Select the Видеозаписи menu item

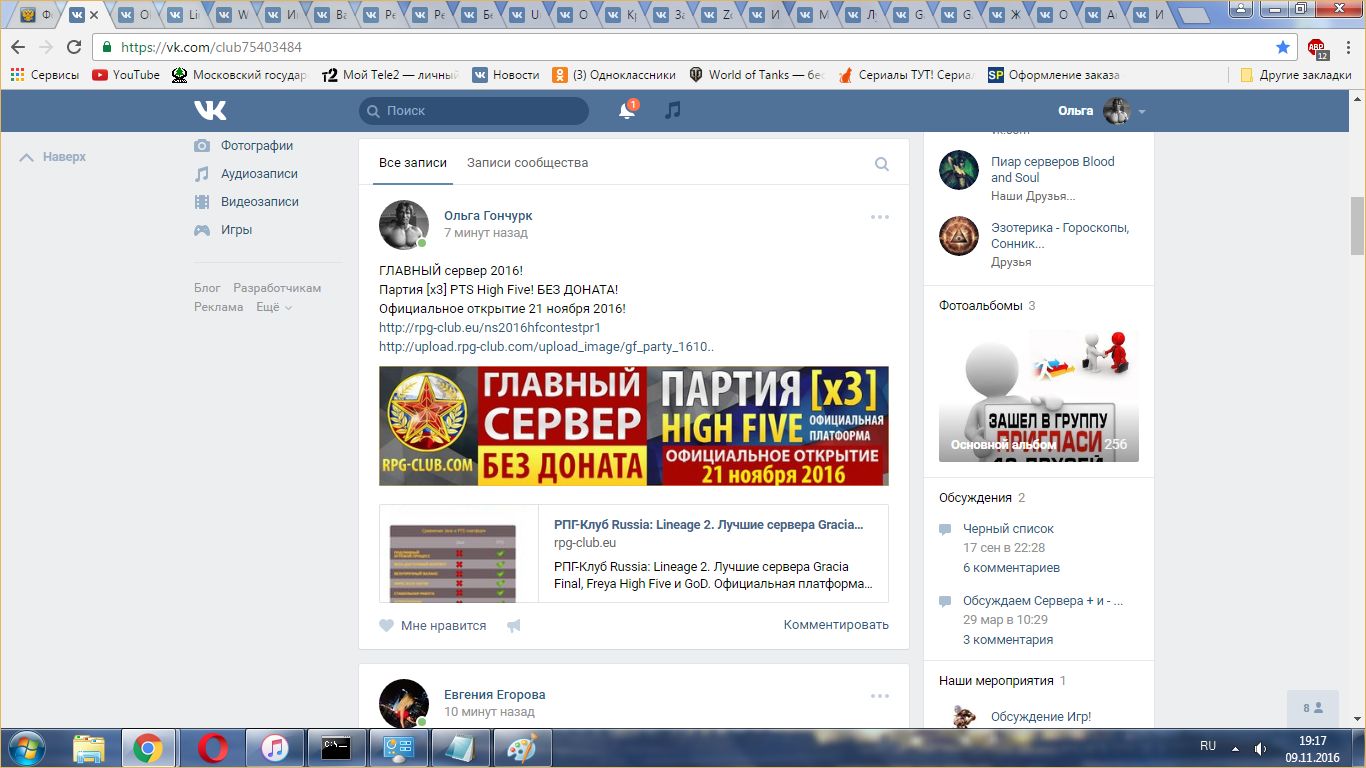pyautogui.click(x=260, y=202)
